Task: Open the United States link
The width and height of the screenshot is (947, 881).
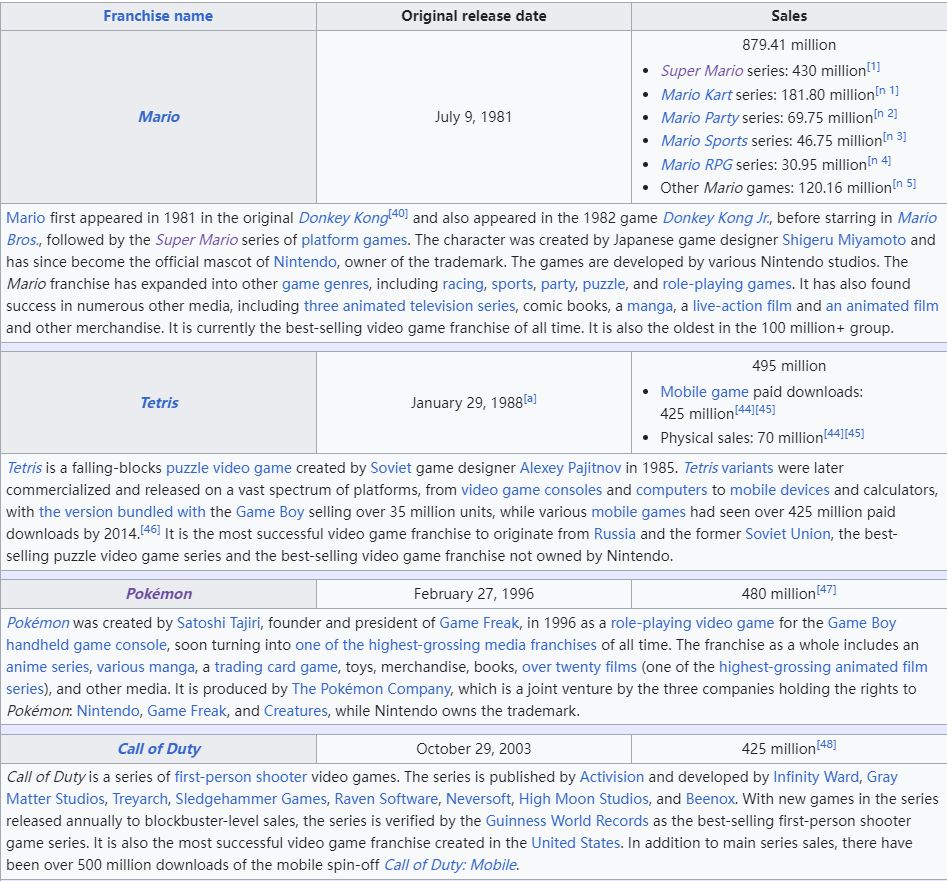Action: [x=576, y=843]
